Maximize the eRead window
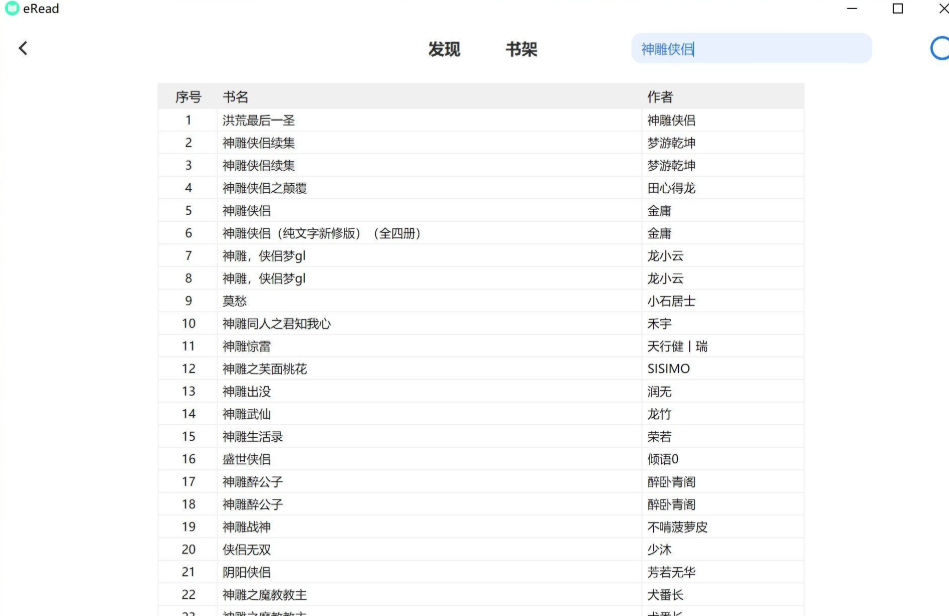The height and width of the screenshot is (616, 949). [x=898, y=8]
